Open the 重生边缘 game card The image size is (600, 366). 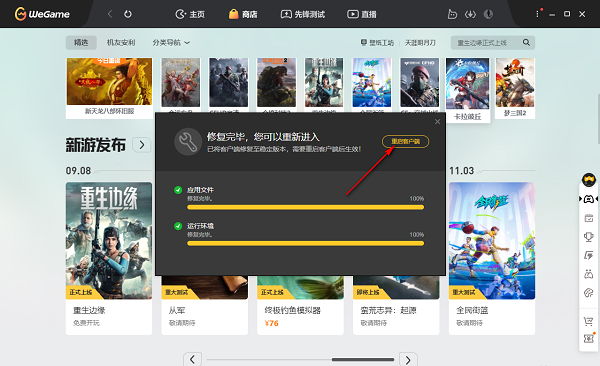coord(109,258)
